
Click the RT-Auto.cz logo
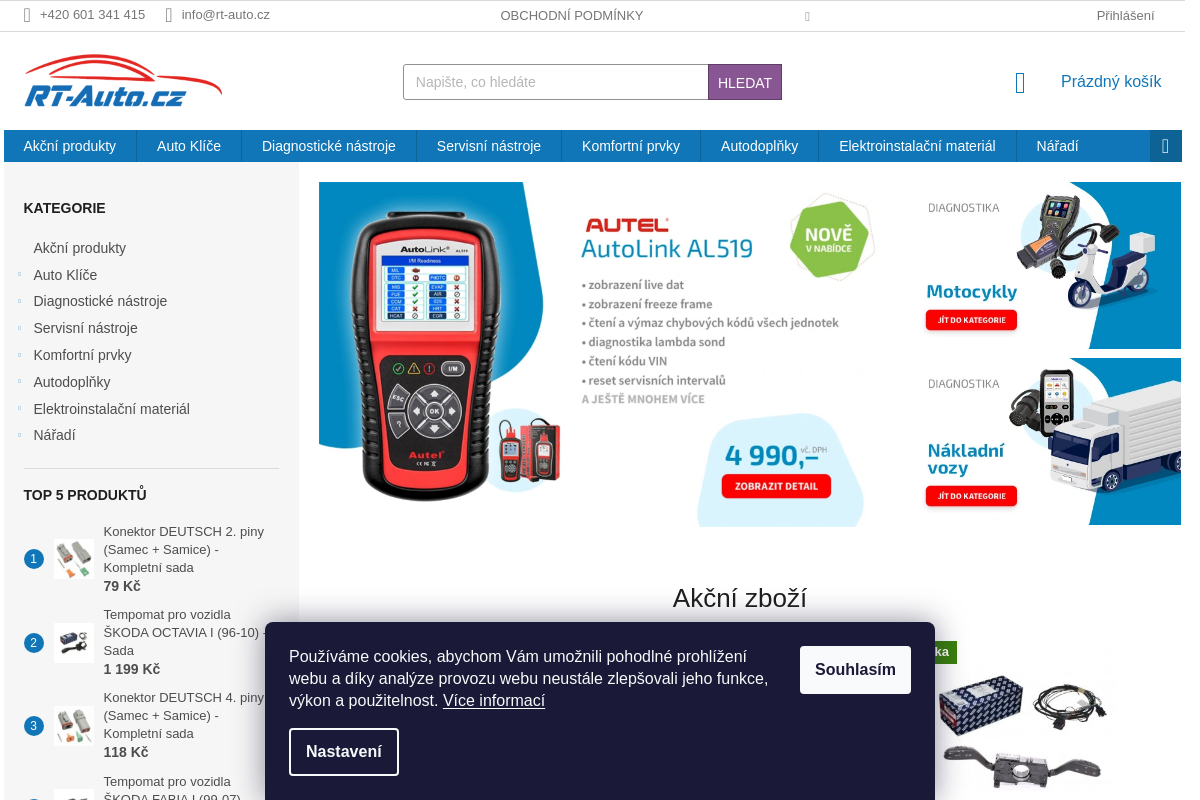coord(123,81)
